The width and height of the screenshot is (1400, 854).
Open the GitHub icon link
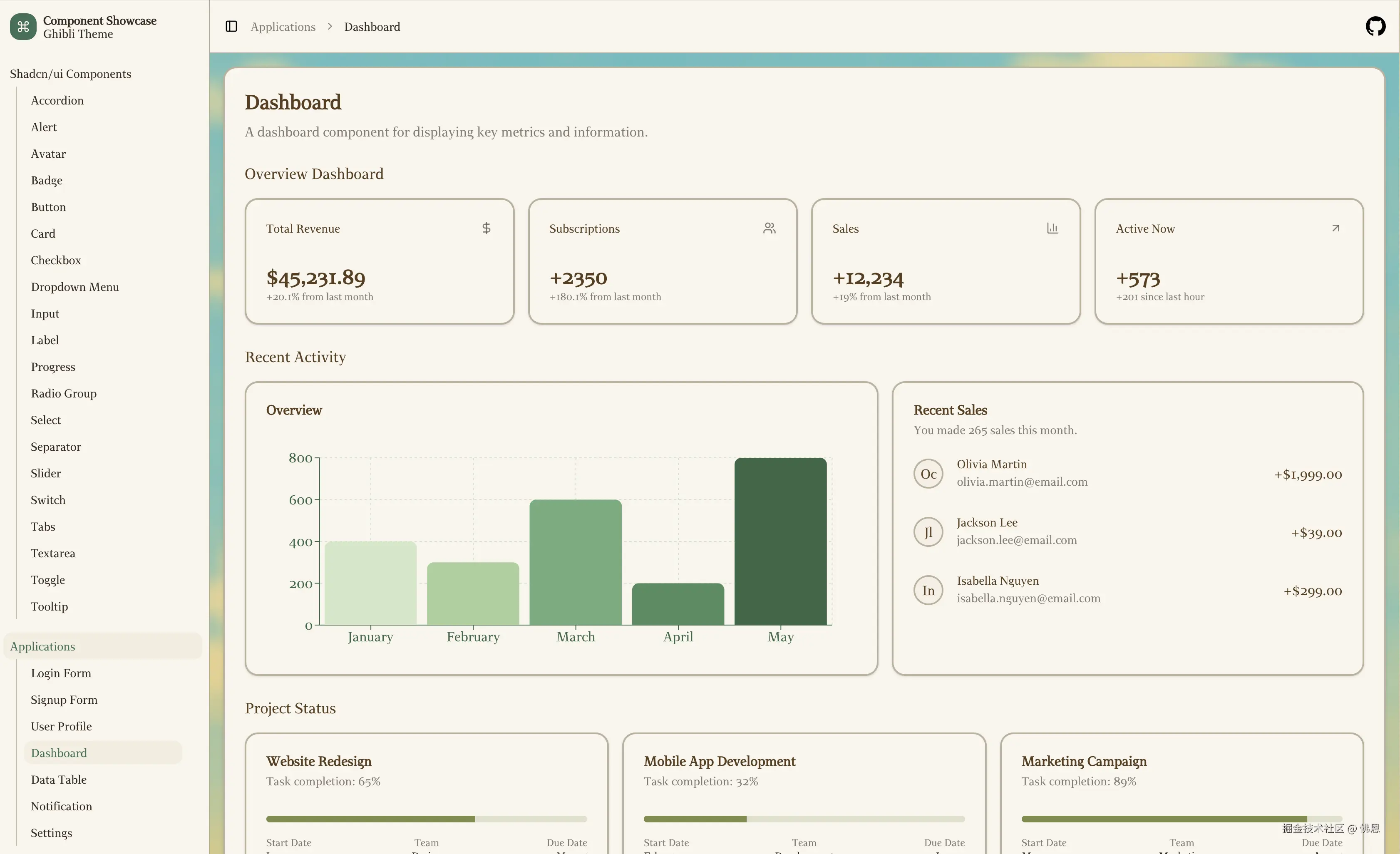click(1375, 27)
